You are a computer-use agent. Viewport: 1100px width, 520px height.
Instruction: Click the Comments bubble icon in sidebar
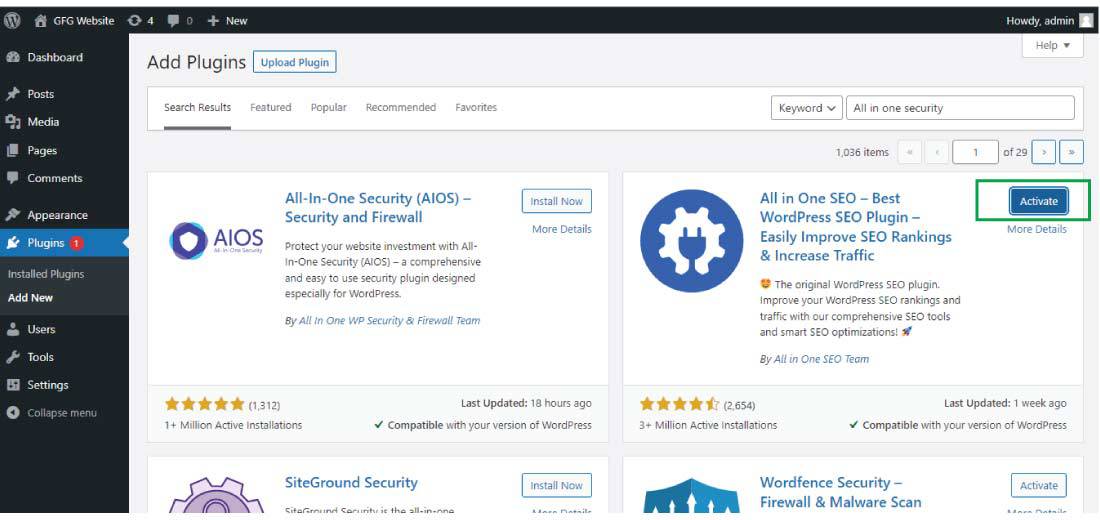tap(13, 178)
